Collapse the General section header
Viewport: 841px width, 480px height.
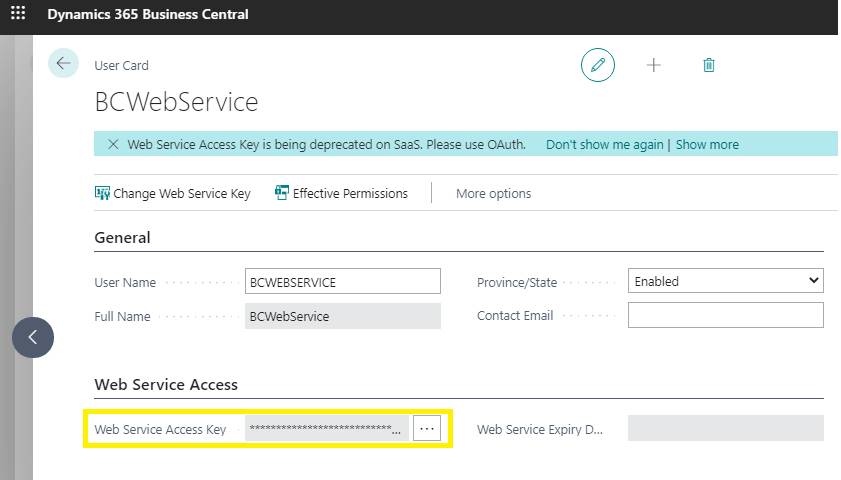click(122, 238)
